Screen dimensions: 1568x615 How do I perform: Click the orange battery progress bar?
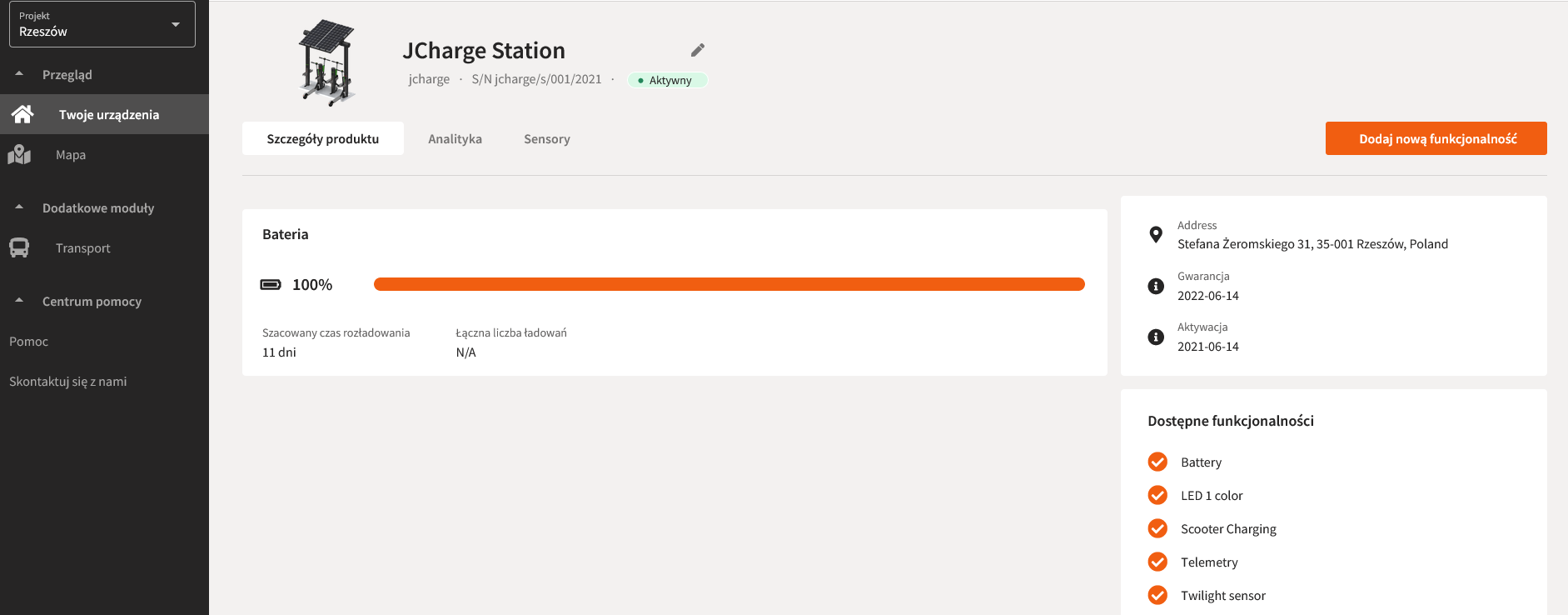click(x=729, y=284)
